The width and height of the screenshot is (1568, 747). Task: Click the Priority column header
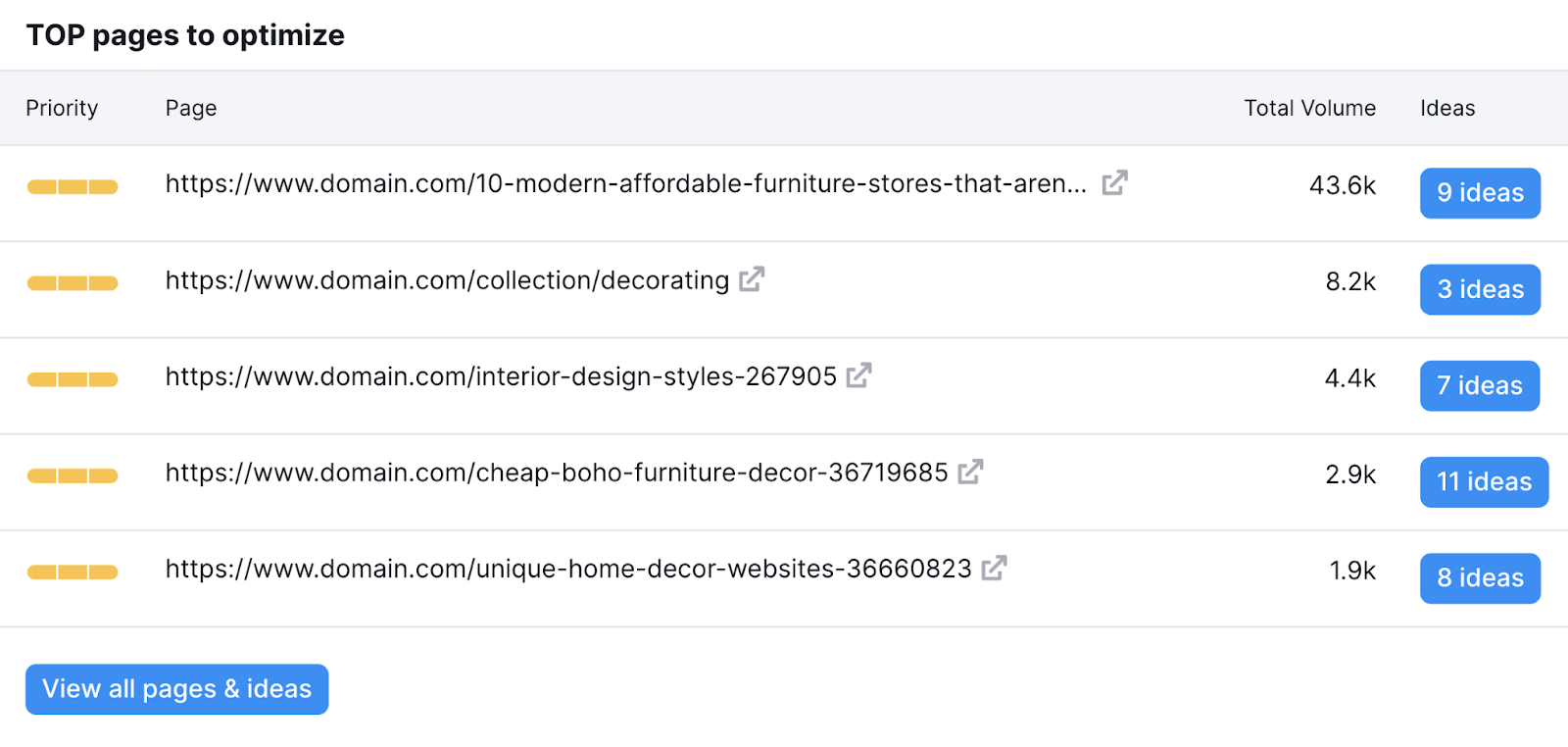(x=62, y=108)
